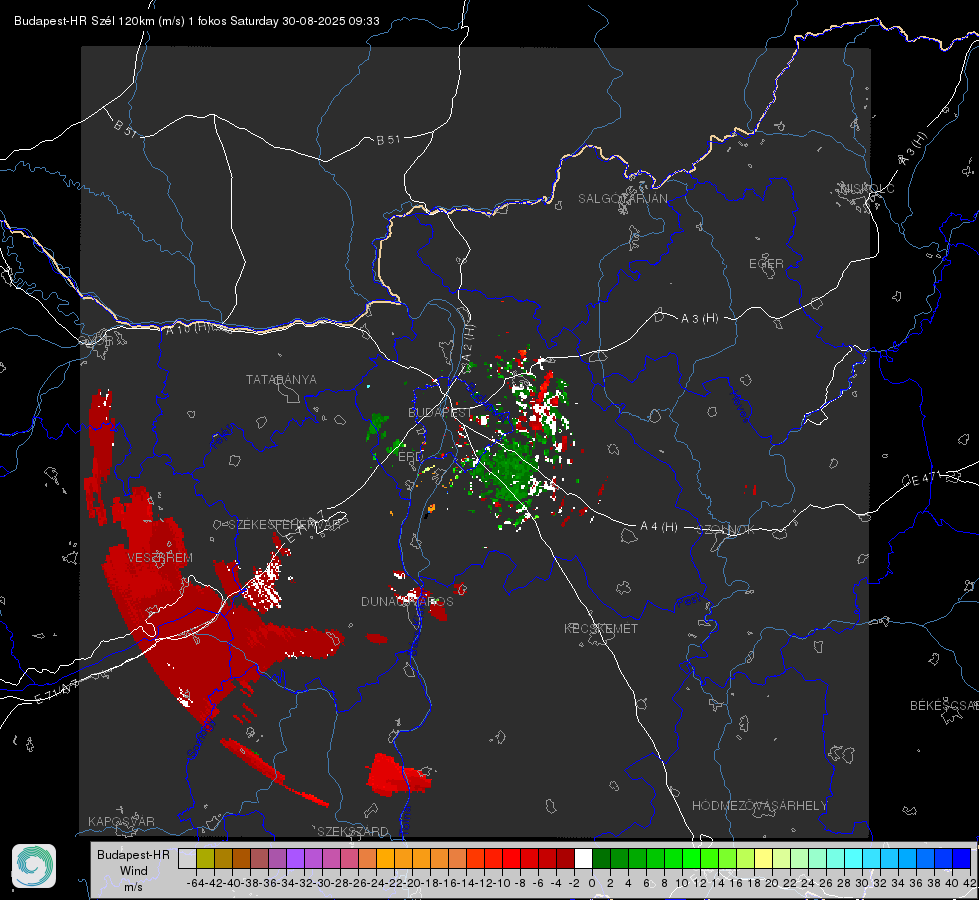Screen dimensions: 979x900
Task: Click the A 4 (H) road label
Action: coord(659,527)
